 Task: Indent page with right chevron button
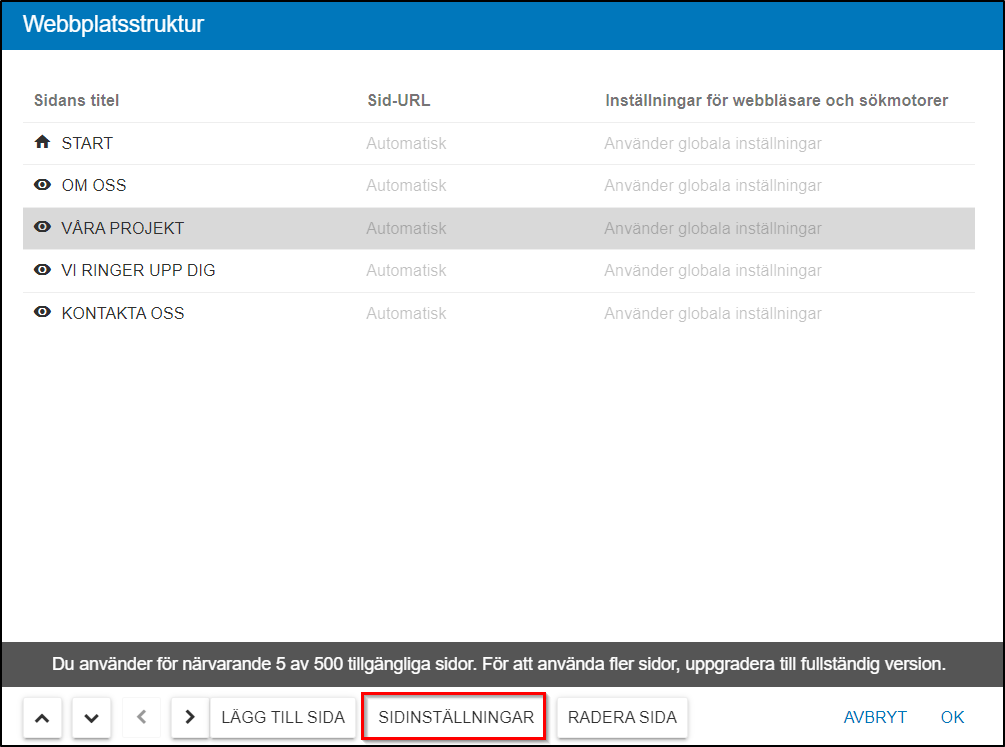(x=190, y=718)
